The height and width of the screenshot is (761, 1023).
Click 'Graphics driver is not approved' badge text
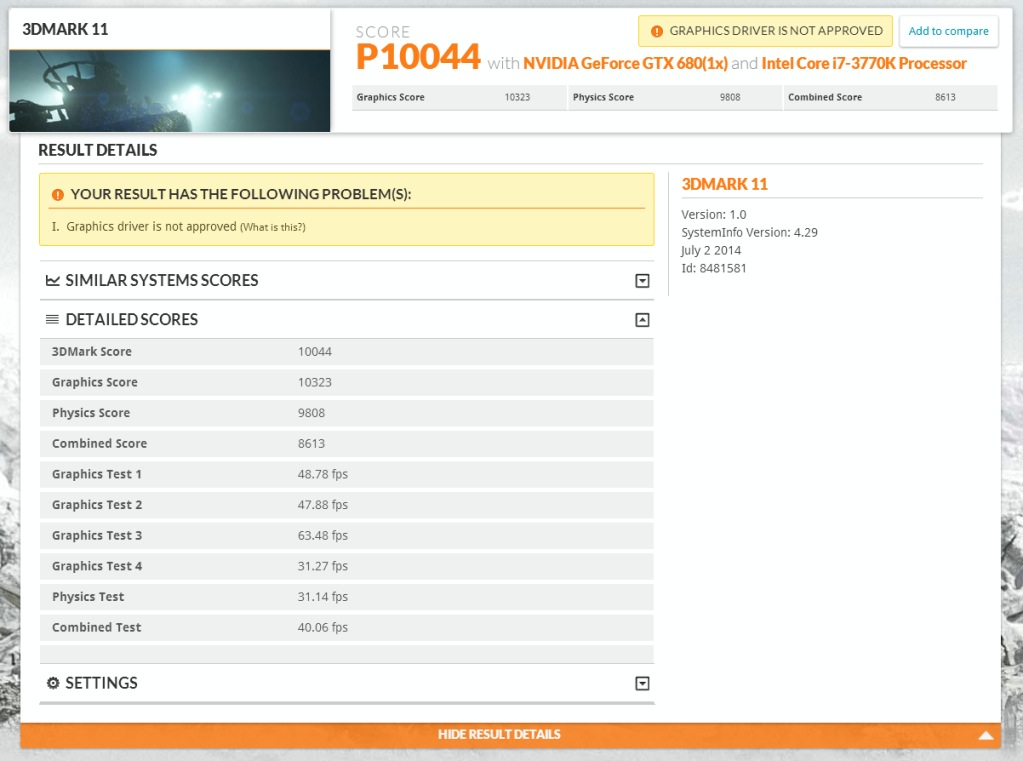click(775, 31)
